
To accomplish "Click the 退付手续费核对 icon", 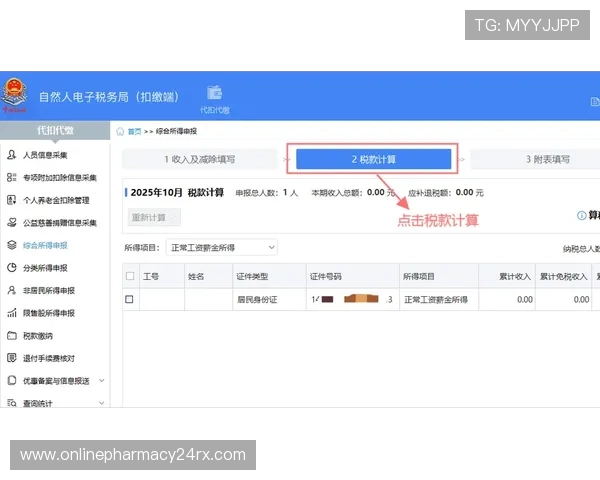I will pos(12,358).
